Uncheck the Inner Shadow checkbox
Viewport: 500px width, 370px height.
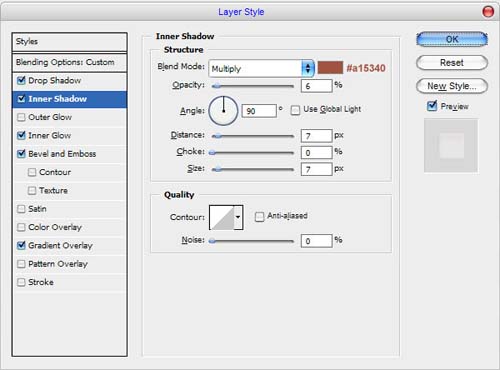point(21,99)
